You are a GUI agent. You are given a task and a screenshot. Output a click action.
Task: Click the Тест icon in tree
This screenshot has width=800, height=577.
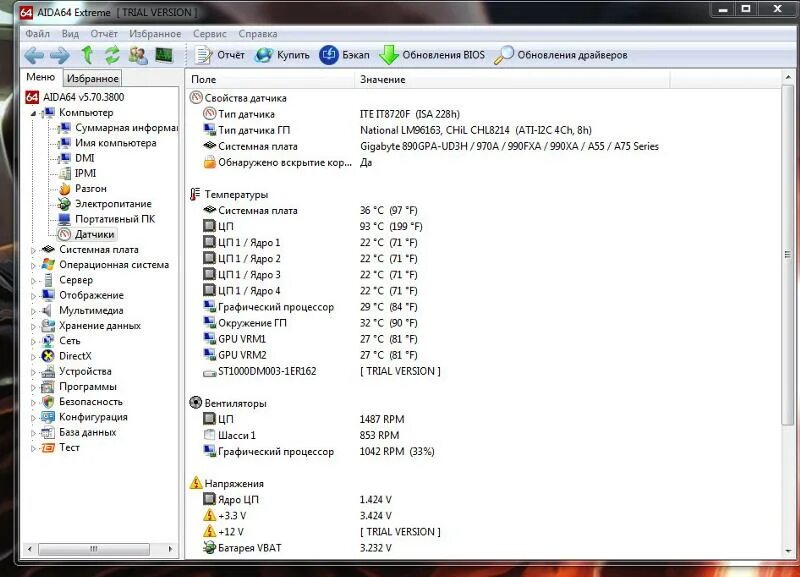coord(48,448)
